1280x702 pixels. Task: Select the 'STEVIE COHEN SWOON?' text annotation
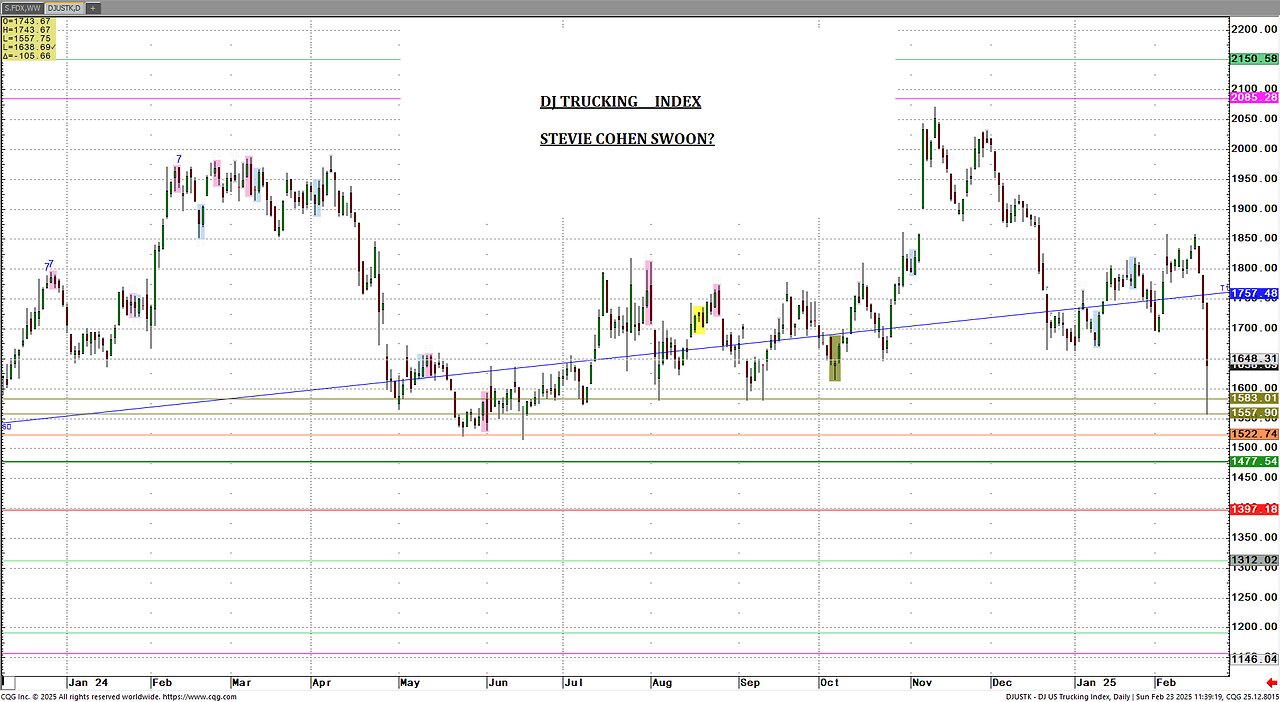[627, 139]
